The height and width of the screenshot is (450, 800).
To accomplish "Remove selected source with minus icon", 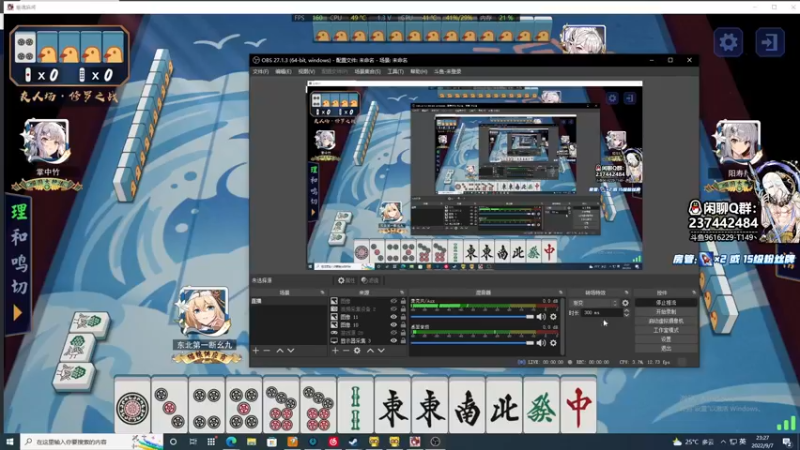I will [345, 351].
